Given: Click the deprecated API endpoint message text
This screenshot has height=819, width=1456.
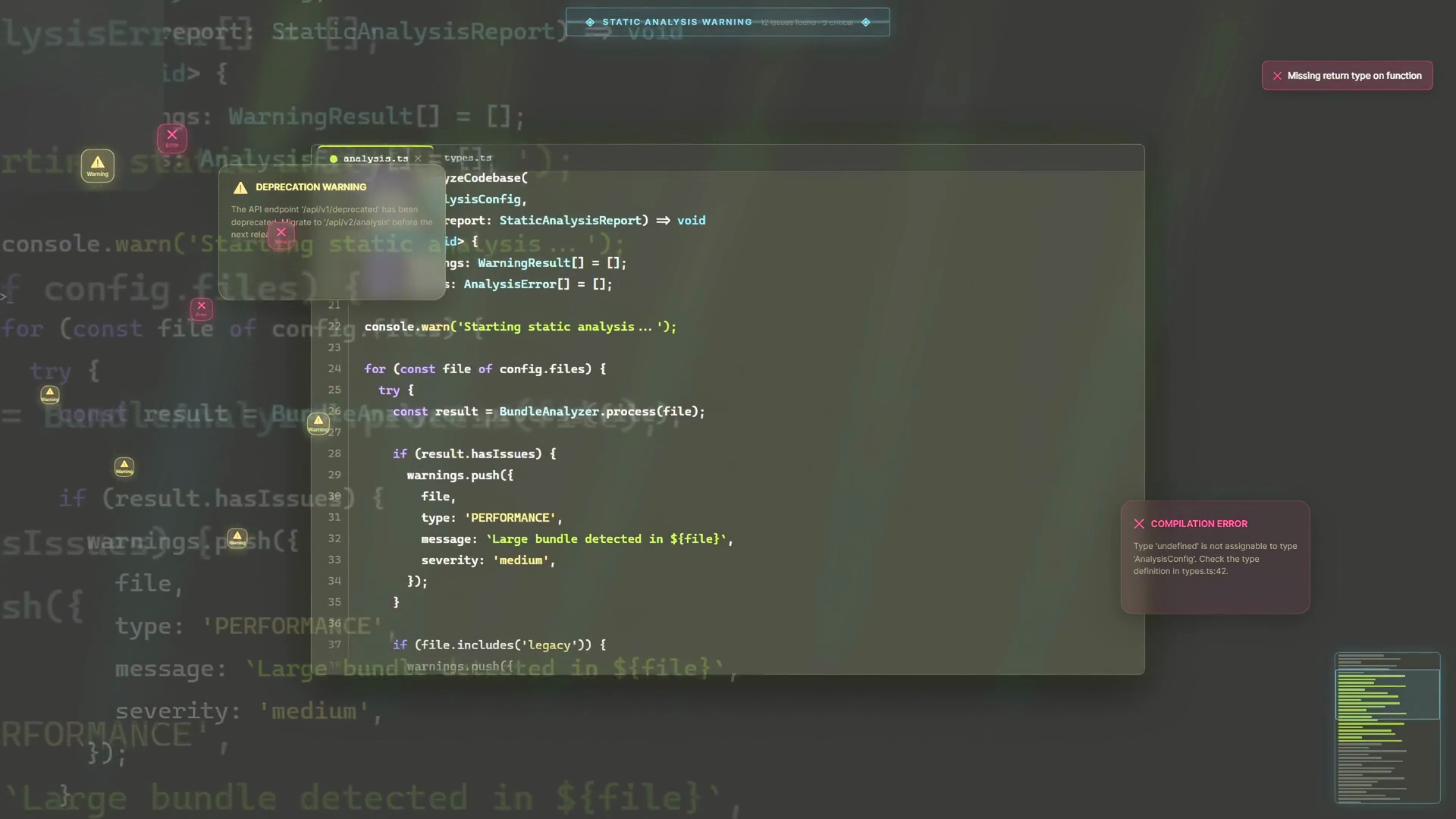Looking at the screenshot, I should [x=331, y=221].
